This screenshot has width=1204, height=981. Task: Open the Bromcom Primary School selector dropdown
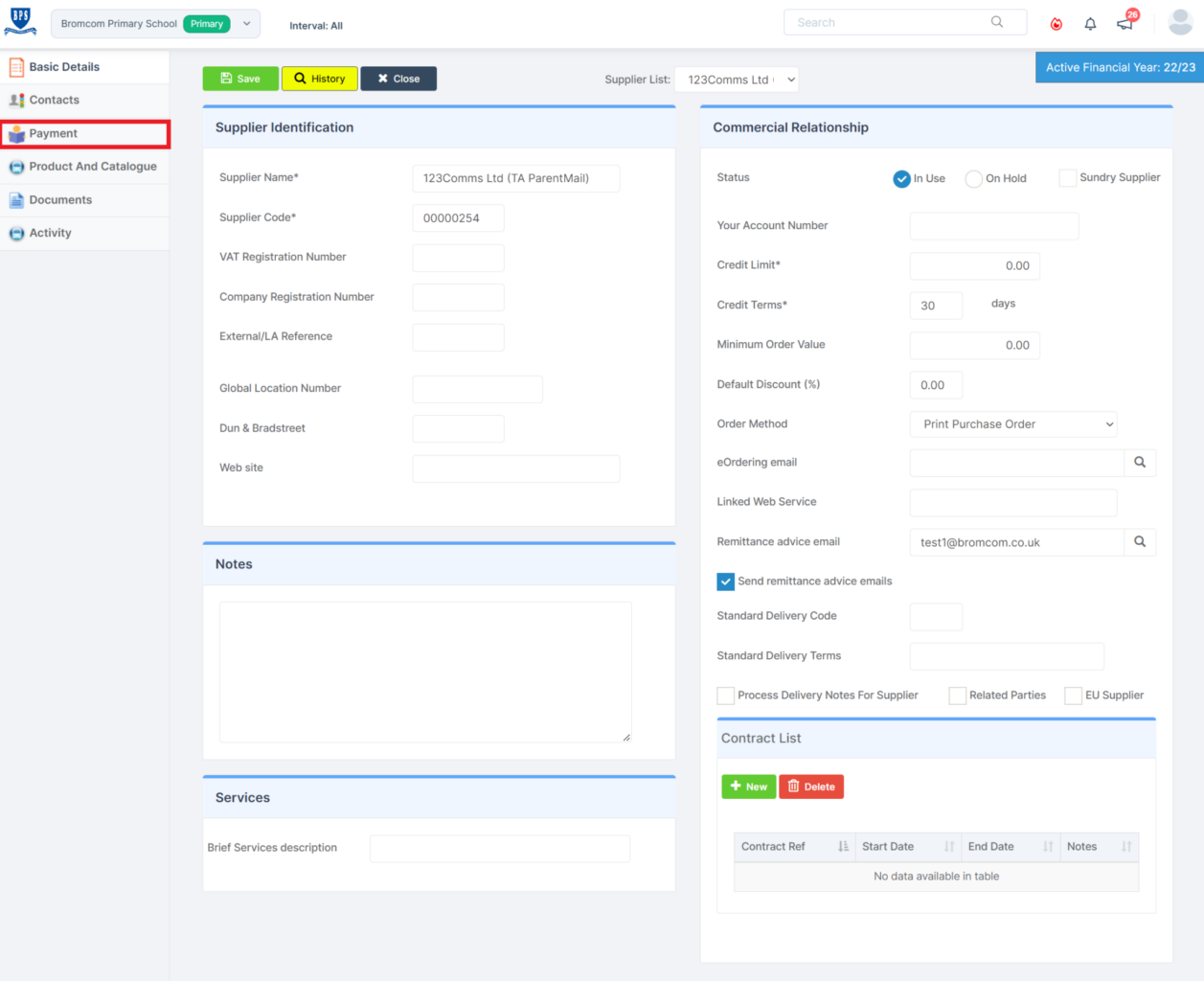[x=155, y=24]
